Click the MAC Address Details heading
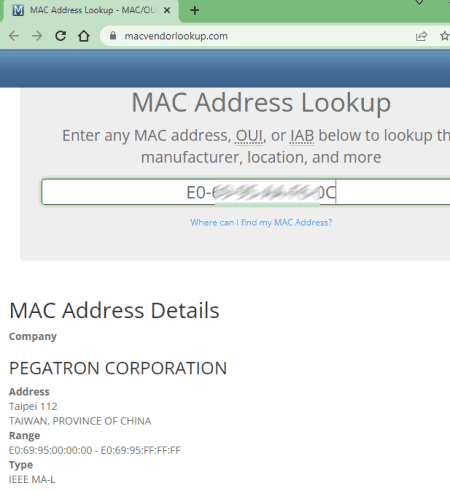This screenshot has height=491, width=450. point(114,310)
